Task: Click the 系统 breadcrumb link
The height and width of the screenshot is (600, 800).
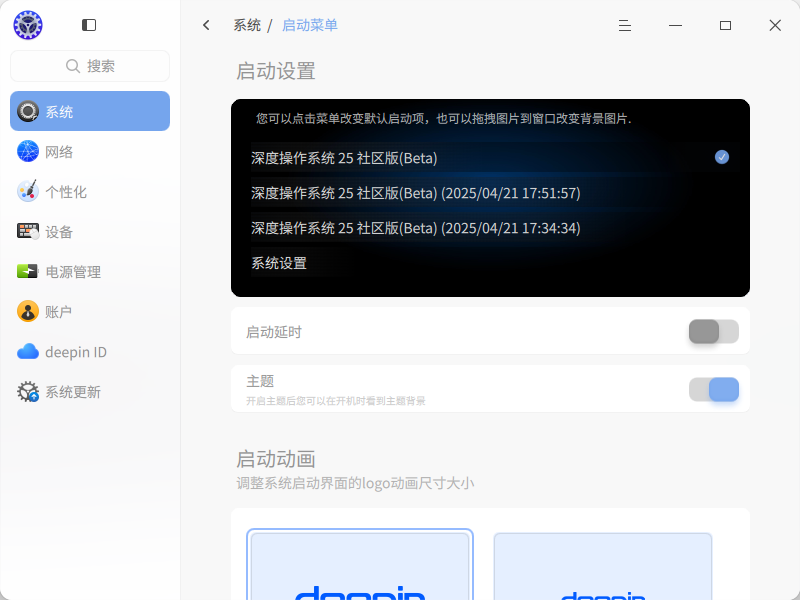Action: pyautogui.click(x=247, y=25)
